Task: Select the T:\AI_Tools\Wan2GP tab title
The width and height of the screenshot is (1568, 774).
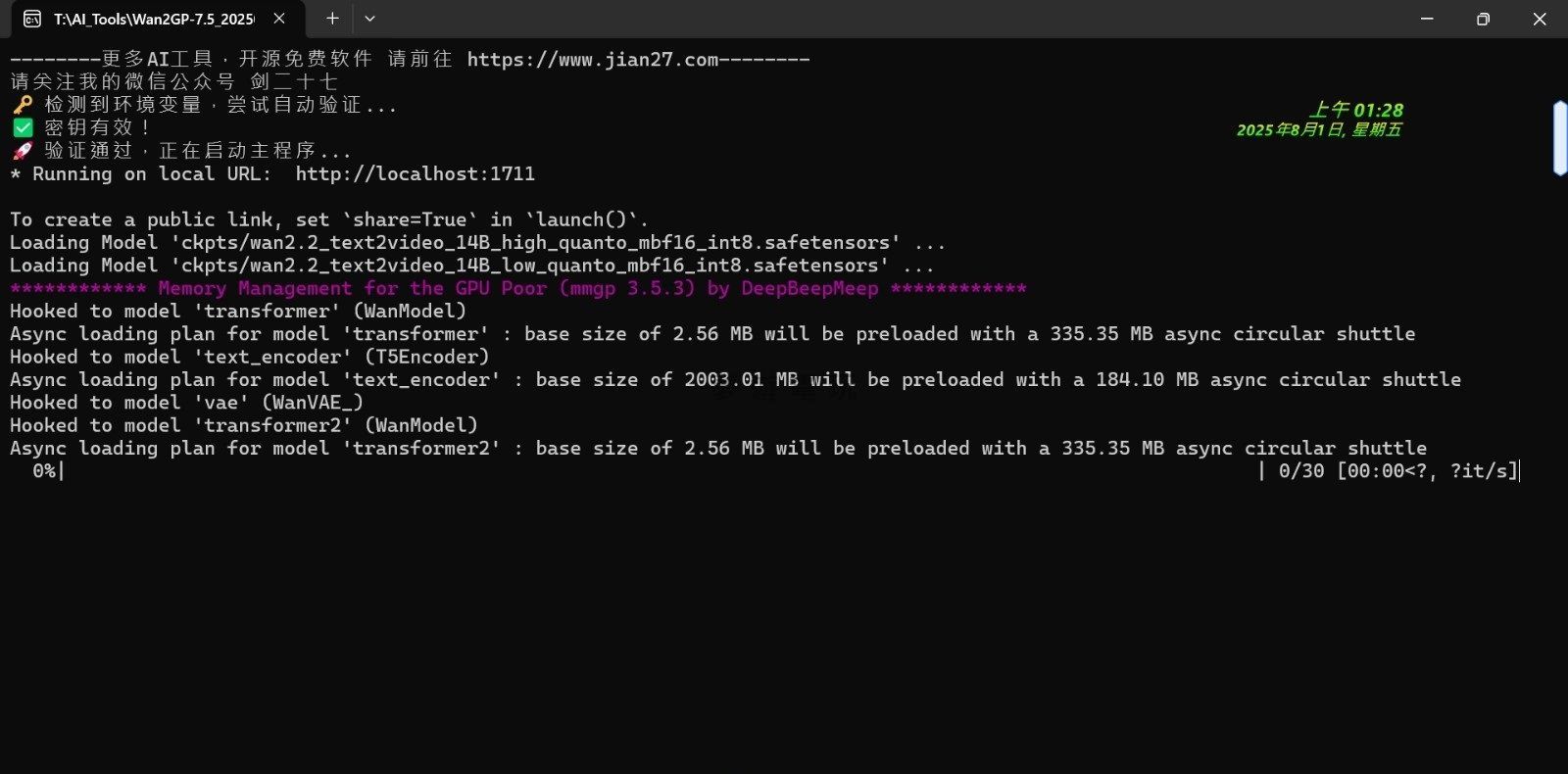Action: (154, 19)
